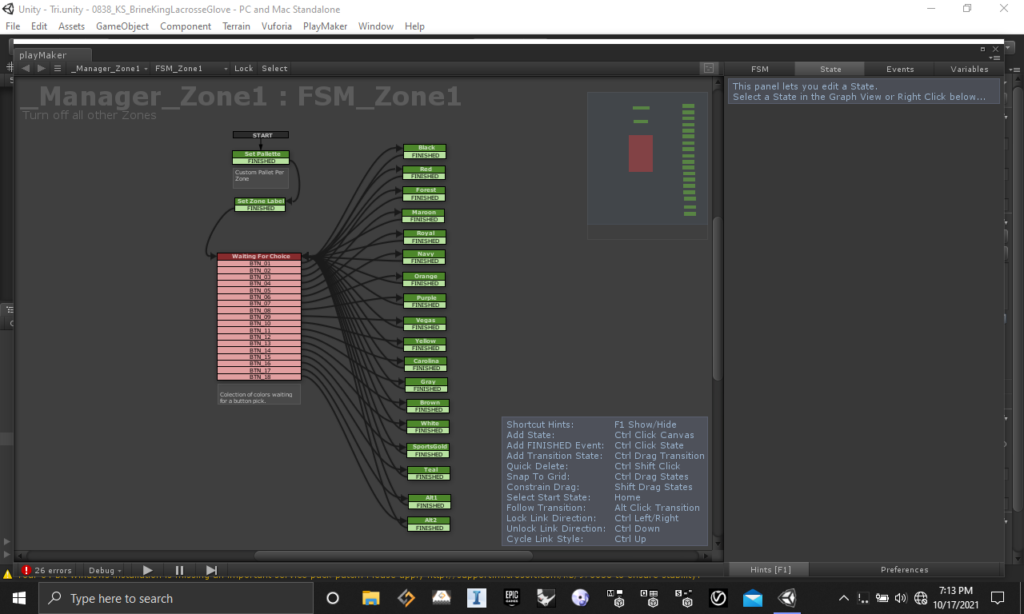Click the Preferences button

(904, 570)
